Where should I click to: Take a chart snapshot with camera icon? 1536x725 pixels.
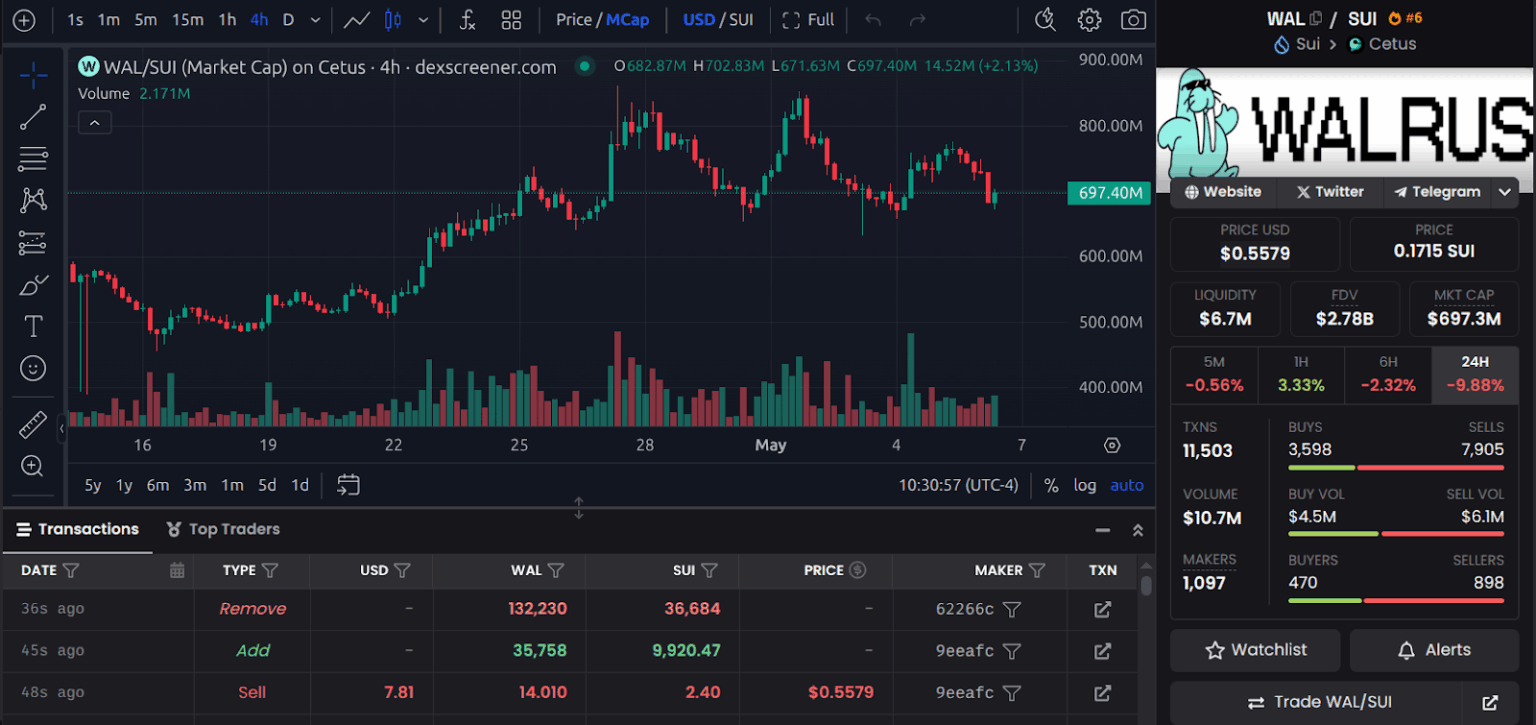pos(1133,19)
